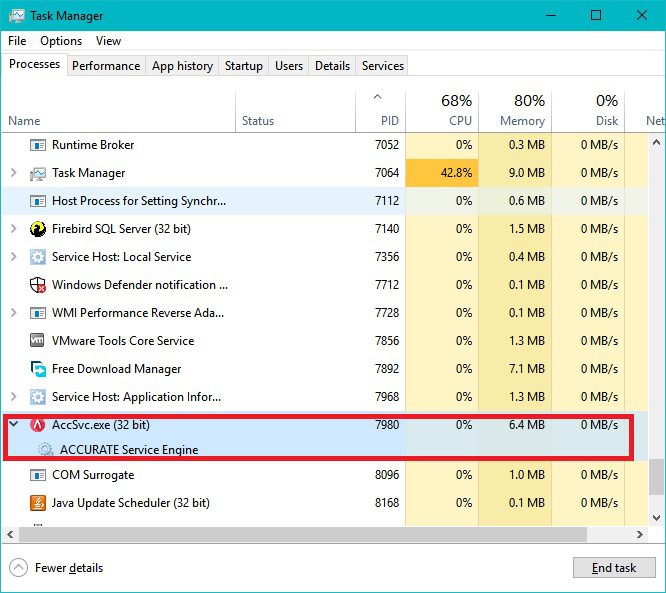Viewport: 666px width, 593px height.
Task: Select the Host Process for Setting Synchr row
Action: tap(325, 201)
